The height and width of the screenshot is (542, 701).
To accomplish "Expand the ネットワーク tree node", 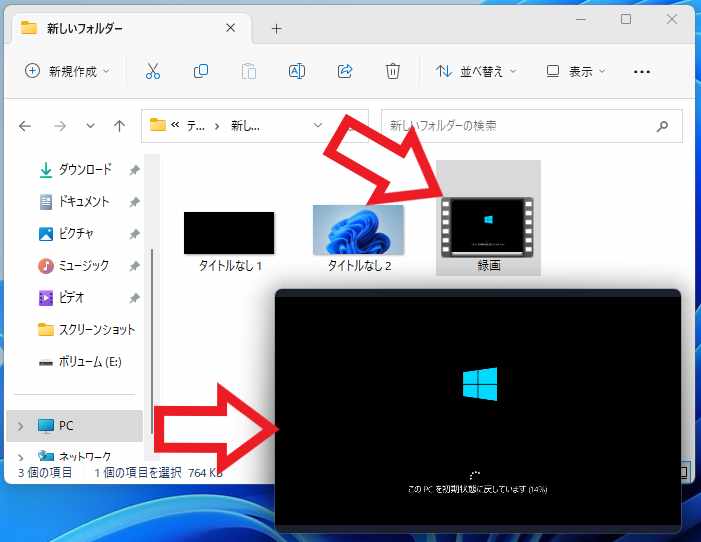I will pyautogui.click(x=20, y=457).
